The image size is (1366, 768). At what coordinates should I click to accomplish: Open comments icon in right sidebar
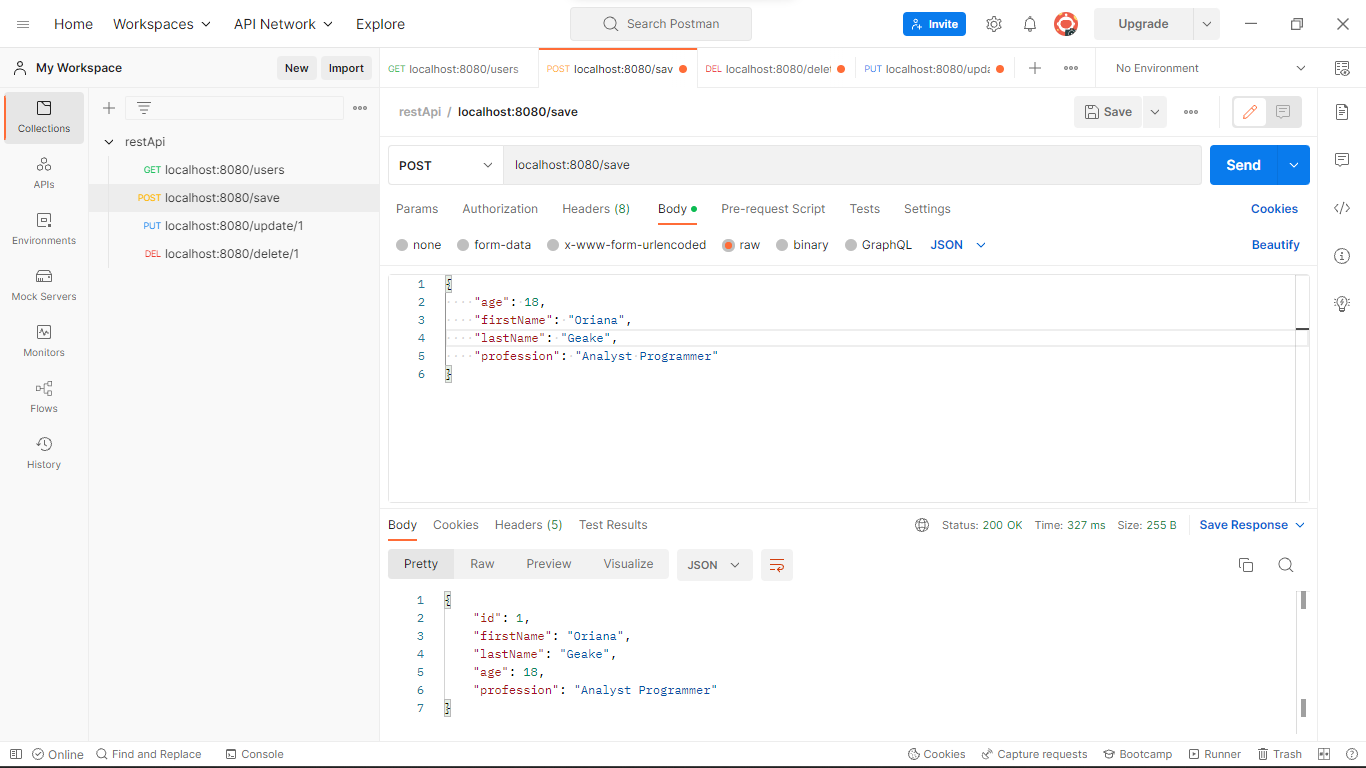coord(1342,160)
